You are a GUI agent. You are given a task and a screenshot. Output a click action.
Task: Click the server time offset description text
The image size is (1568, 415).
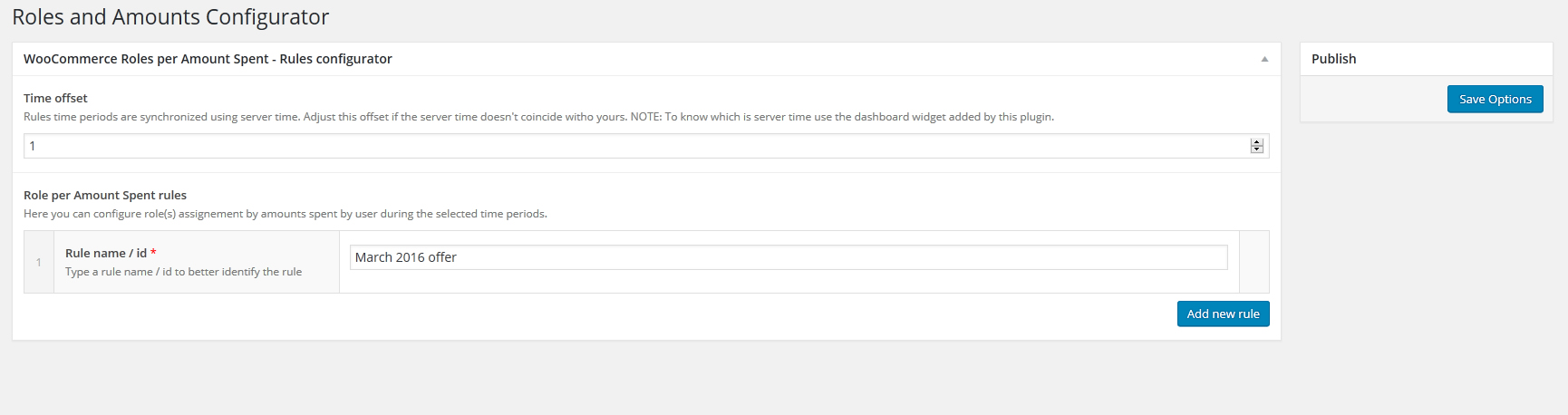click(538, 117)
